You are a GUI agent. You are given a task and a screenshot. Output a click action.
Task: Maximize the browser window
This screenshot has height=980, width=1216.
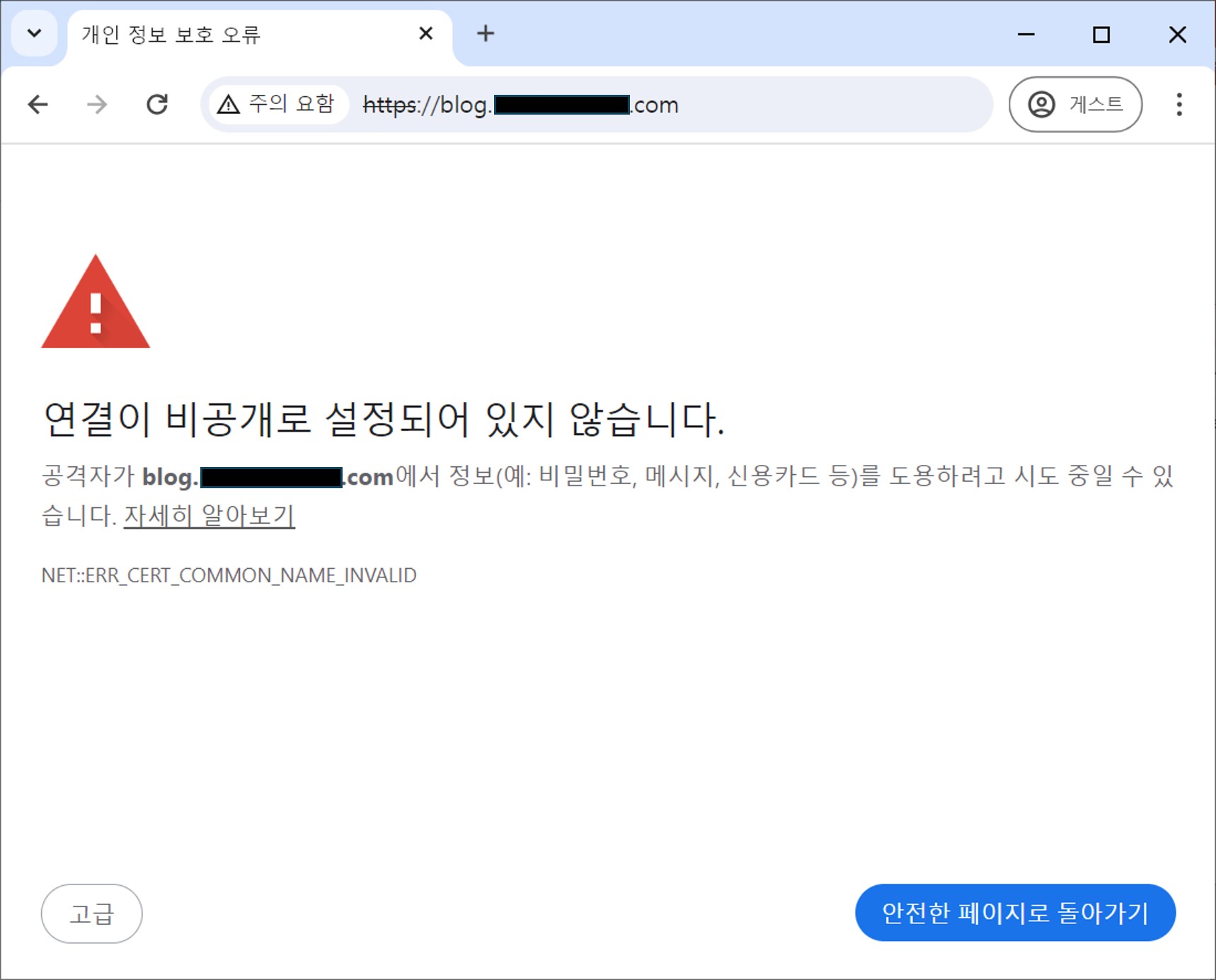click(x=1101, y=34)
